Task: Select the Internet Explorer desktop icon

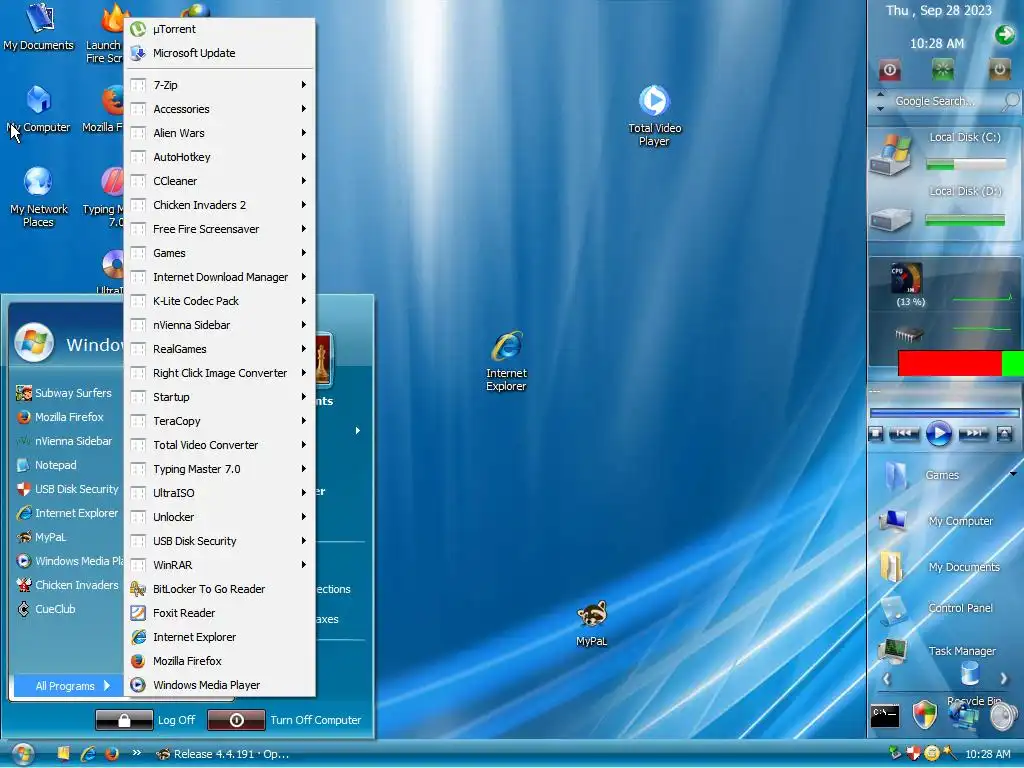Action: coord(506,361)
